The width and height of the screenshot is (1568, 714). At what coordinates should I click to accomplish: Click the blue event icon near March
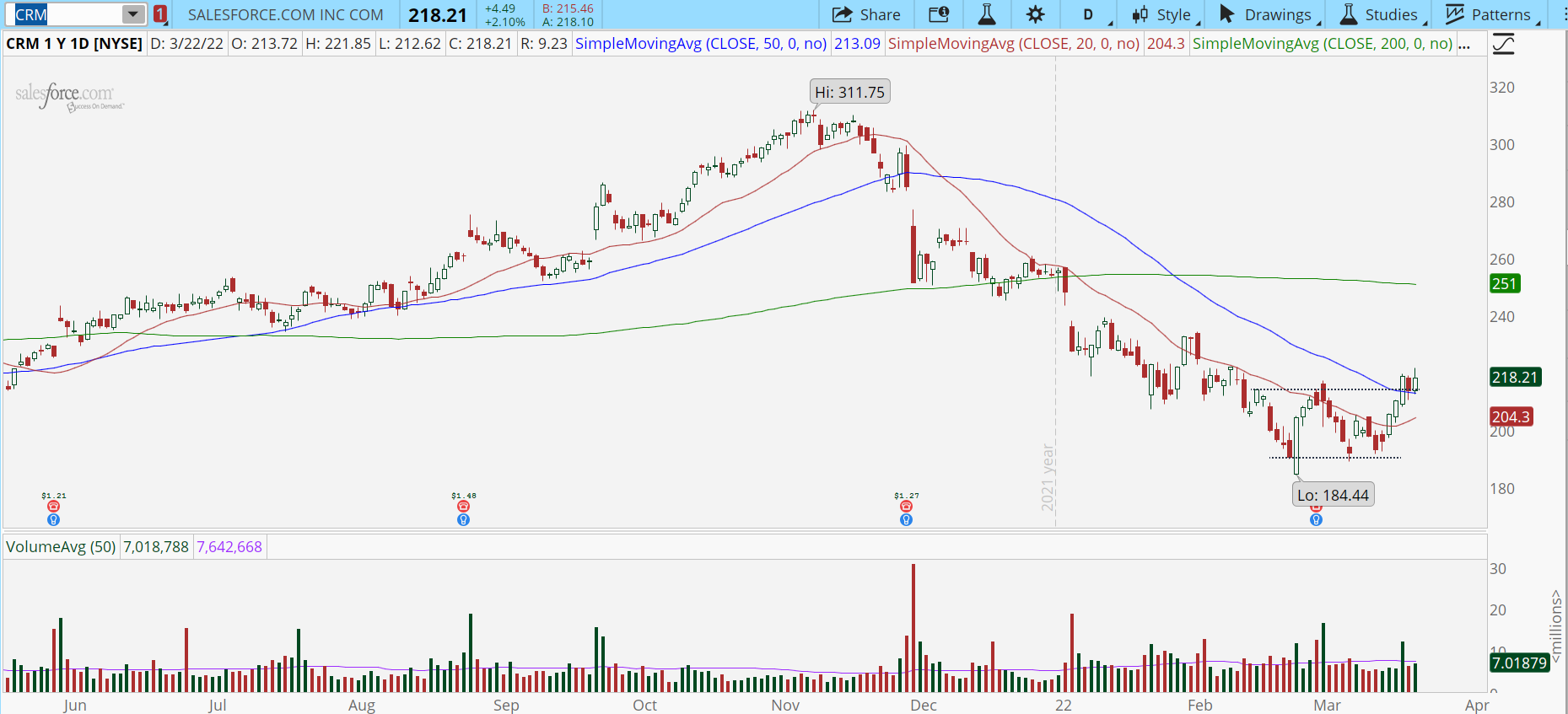point(1316,520)
